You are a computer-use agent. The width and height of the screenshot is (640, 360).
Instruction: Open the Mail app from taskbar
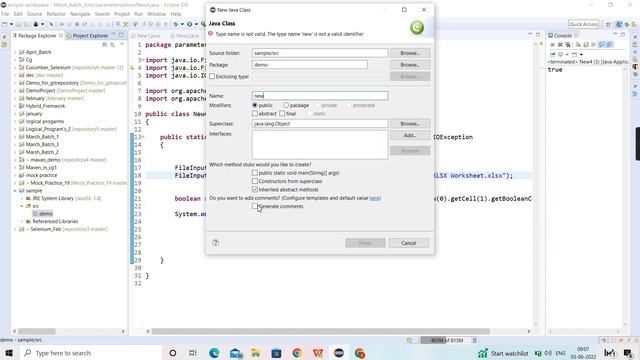236,353
